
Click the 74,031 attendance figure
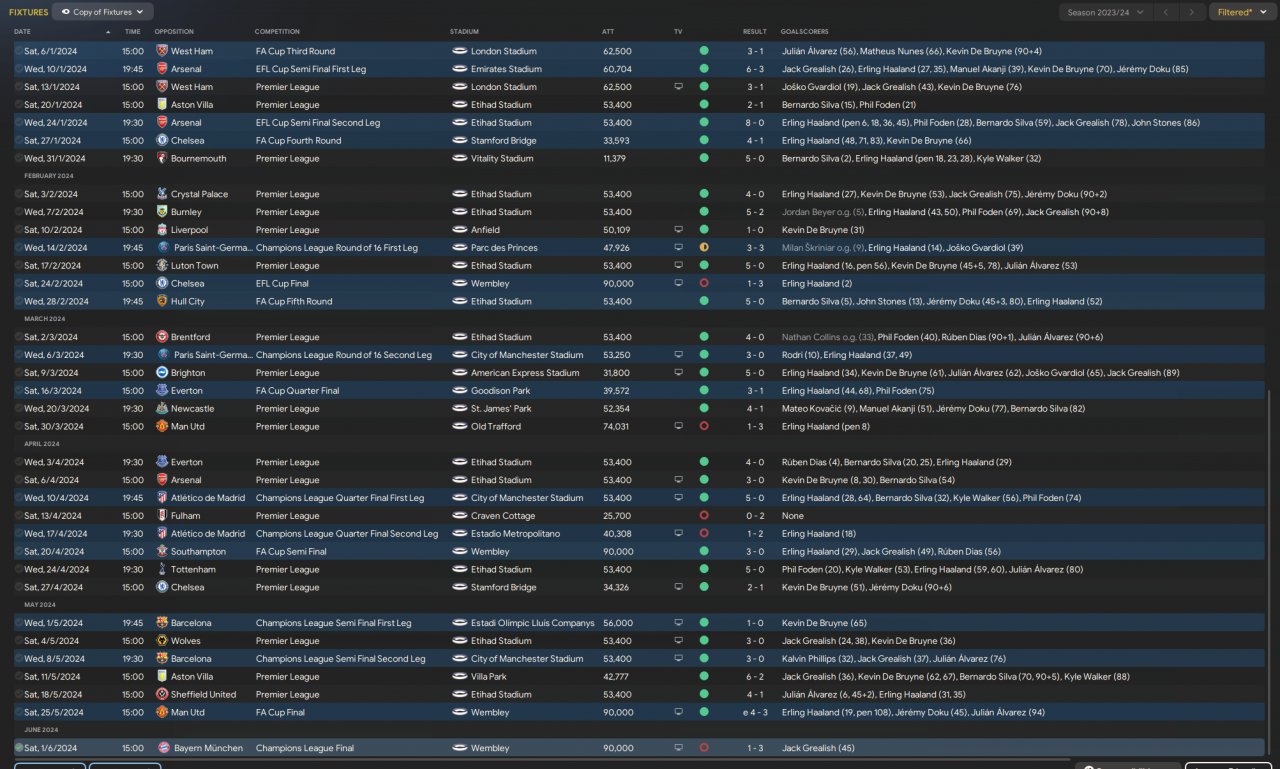[617, 426]
